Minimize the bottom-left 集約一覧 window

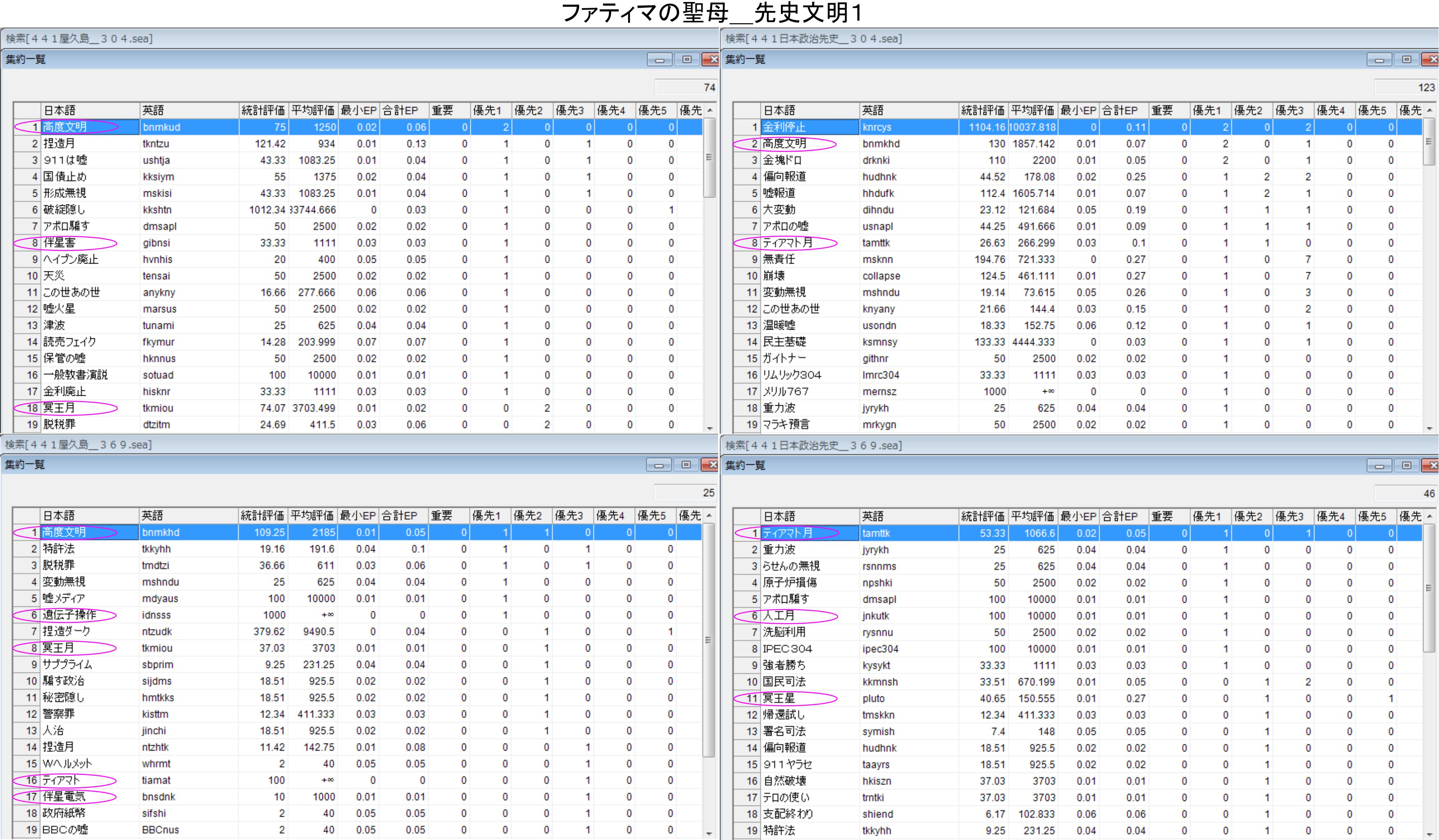click(x=659, y=465)
